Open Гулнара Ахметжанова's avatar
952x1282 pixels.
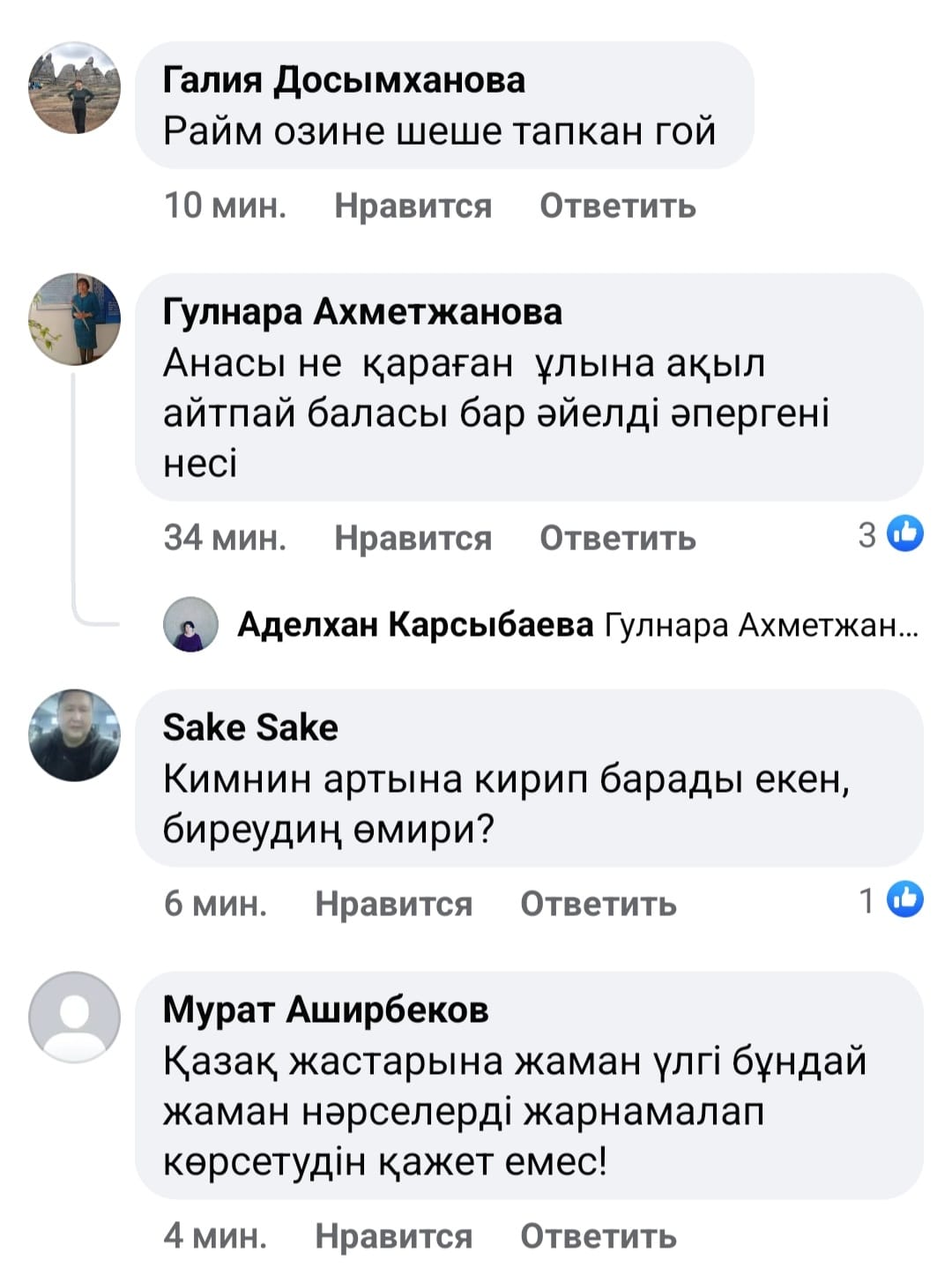coord(74,319)
